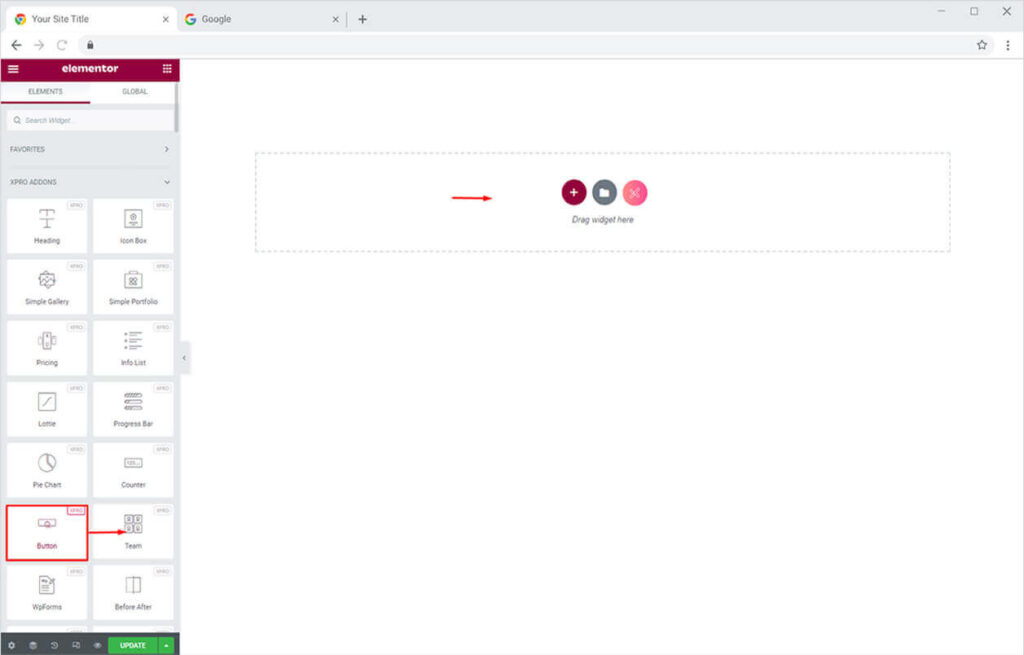This screenshot has height=655, width=1024.
Task: Collapse the Elementor side panel
Action: (x=185, y=357)
